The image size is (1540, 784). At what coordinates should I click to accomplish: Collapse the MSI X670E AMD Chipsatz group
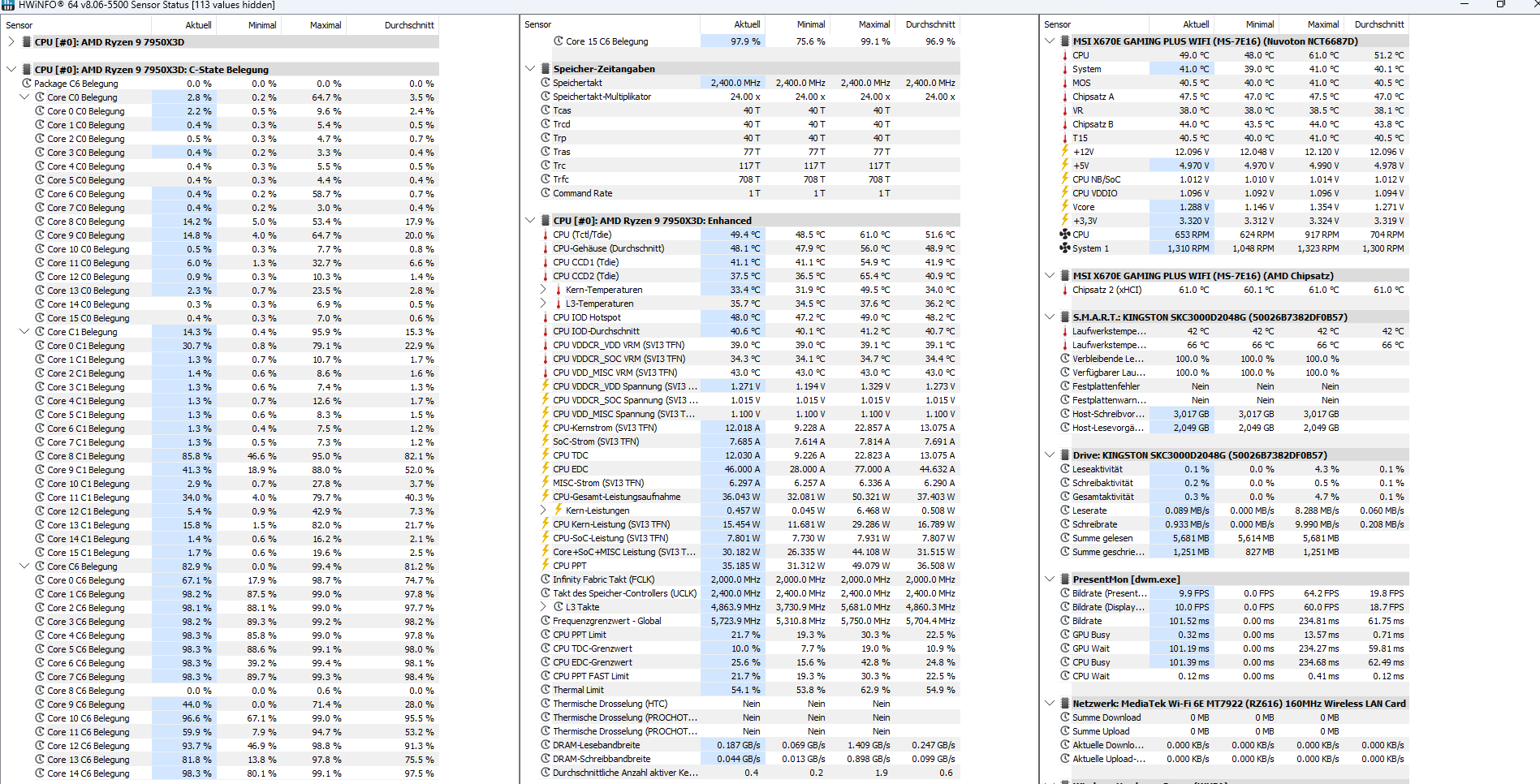pos(1050,275)
